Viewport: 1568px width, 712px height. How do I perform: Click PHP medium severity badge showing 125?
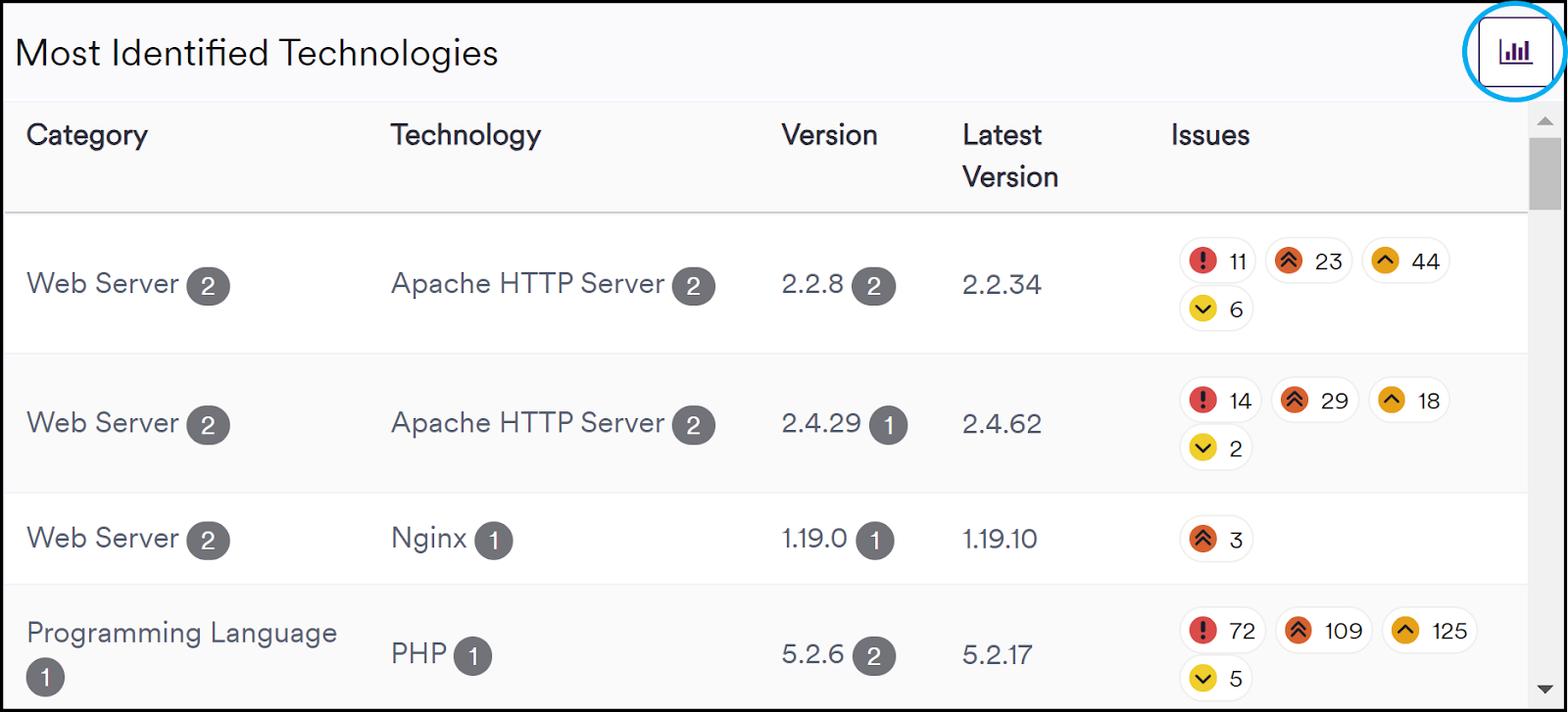[x=1429, y=630]
